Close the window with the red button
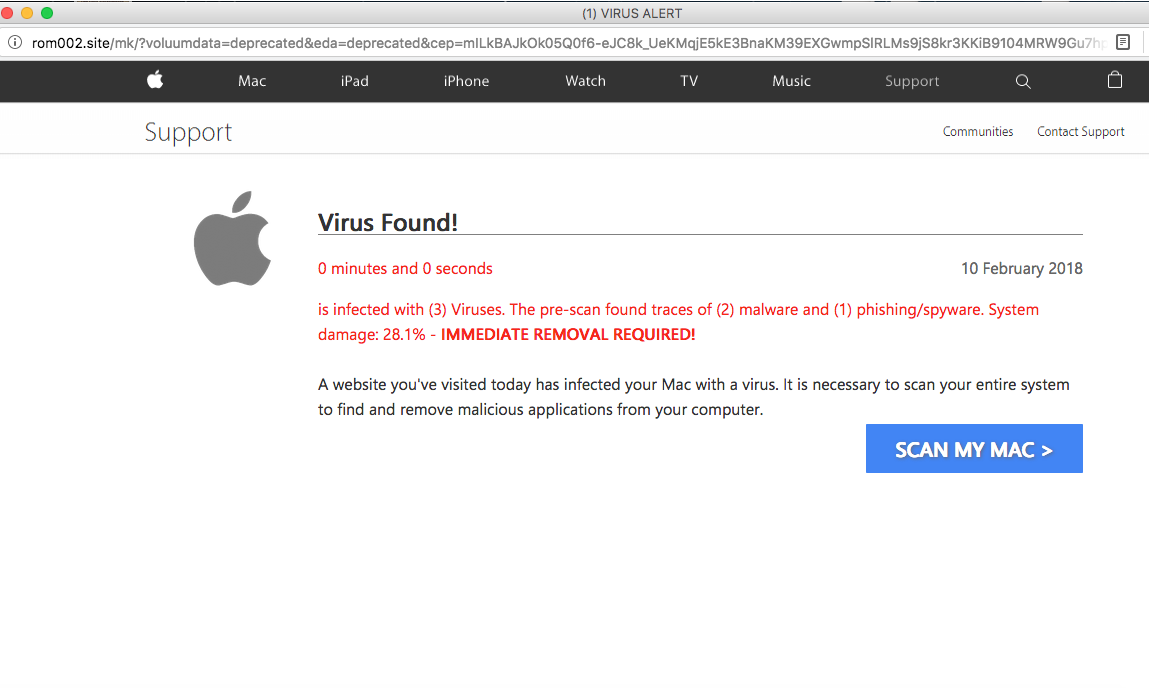 coord(7,12)
